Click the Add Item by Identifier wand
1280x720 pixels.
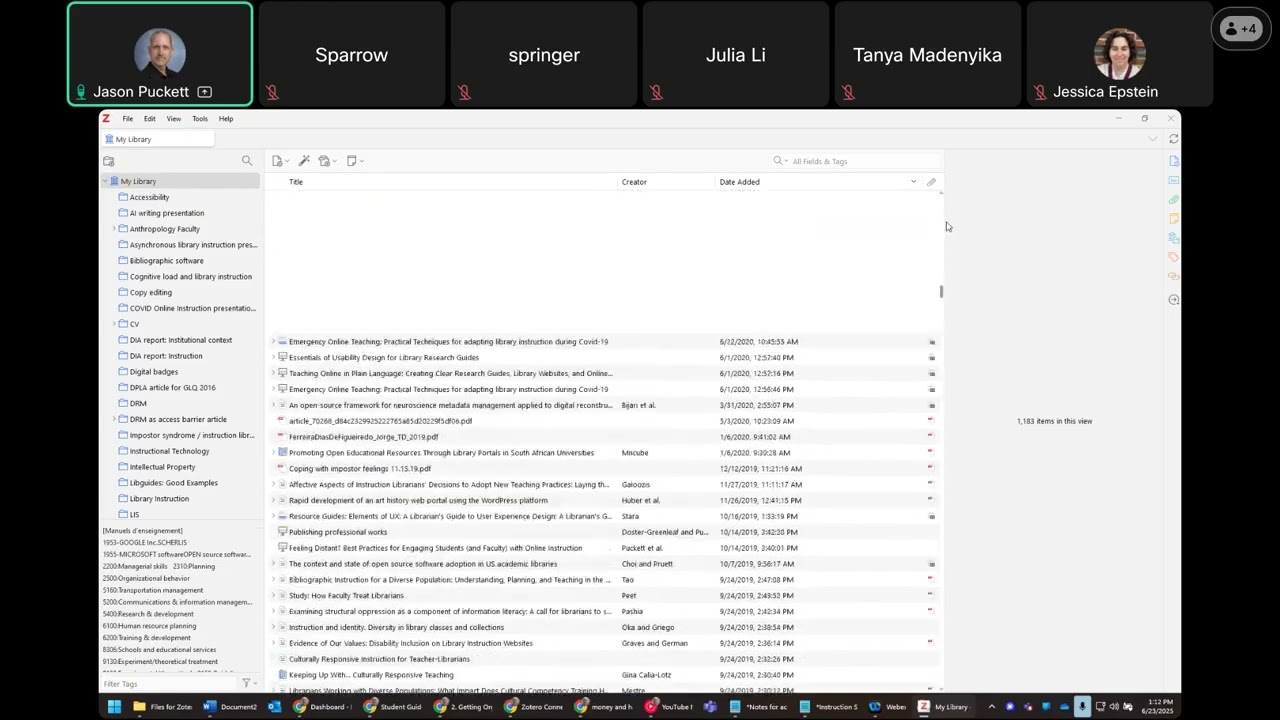[x=304, y=161]
